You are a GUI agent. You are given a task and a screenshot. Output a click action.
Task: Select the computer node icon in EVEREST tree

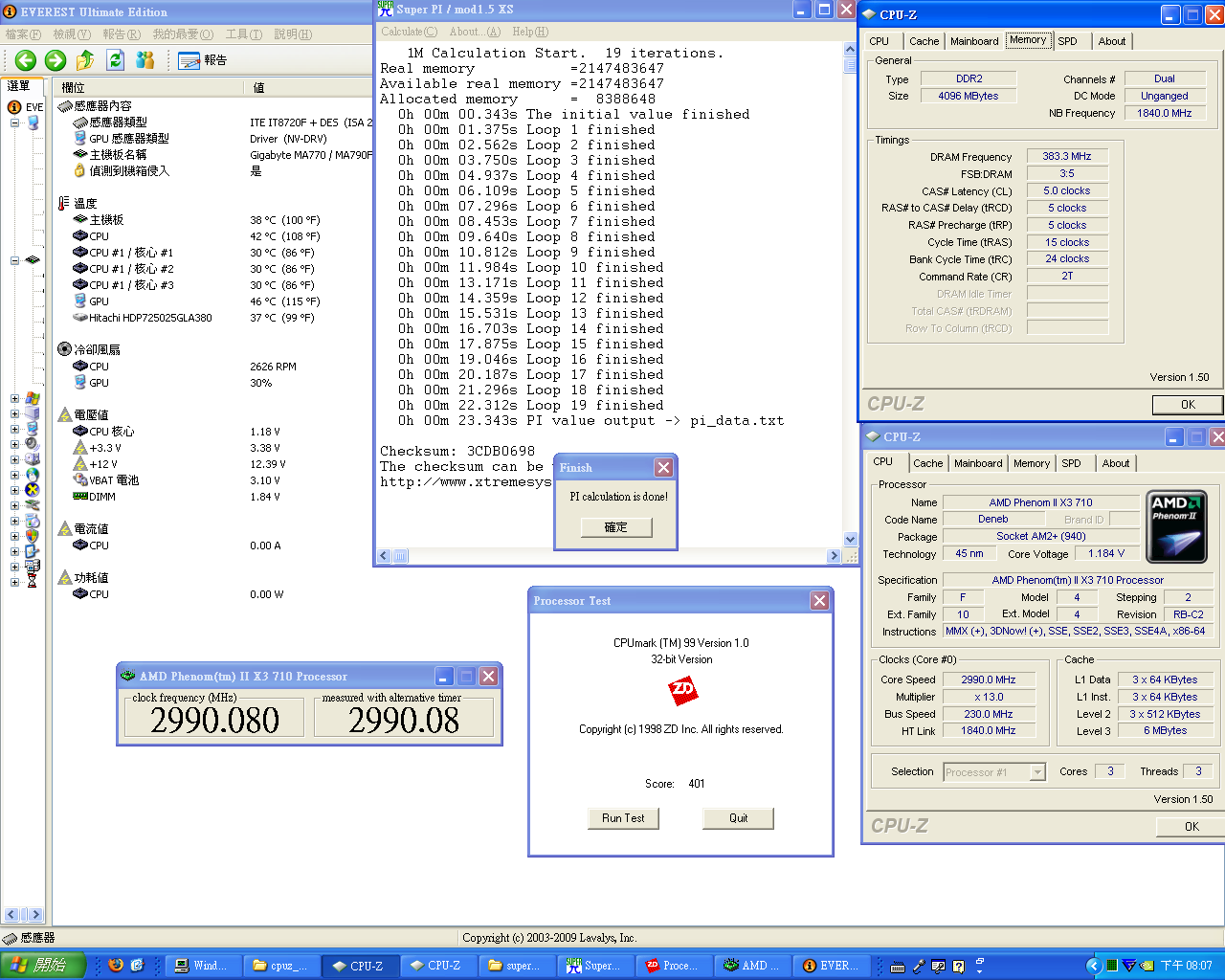(33, 122)
